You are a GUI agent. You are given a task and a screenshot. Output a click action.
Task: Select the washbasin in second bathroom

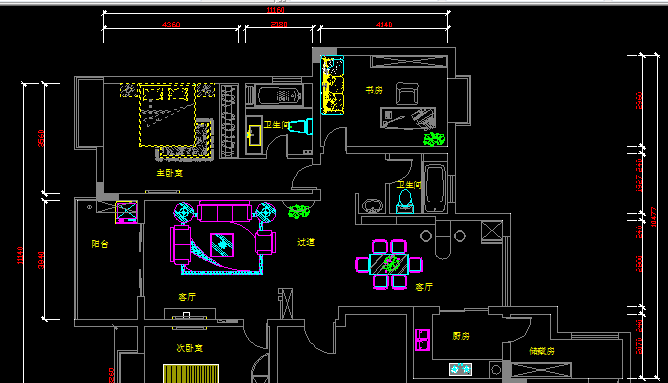[373, 205]
